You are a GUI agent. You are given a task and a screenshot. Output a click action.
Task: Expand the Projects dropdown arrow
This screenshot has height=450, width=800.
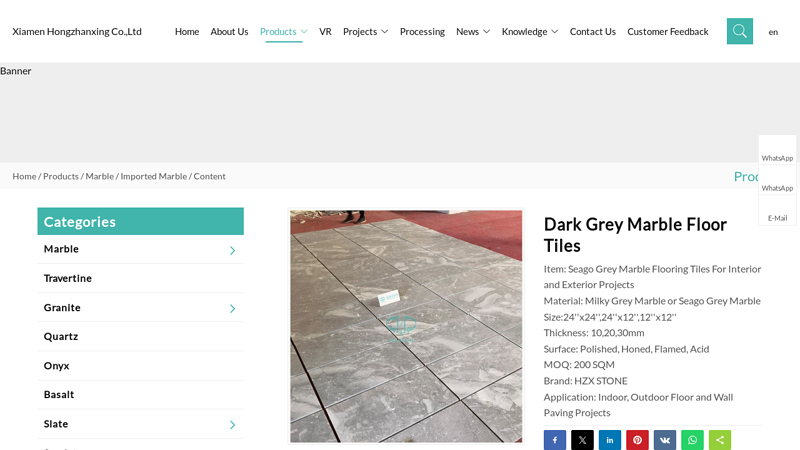click(385, 32)
